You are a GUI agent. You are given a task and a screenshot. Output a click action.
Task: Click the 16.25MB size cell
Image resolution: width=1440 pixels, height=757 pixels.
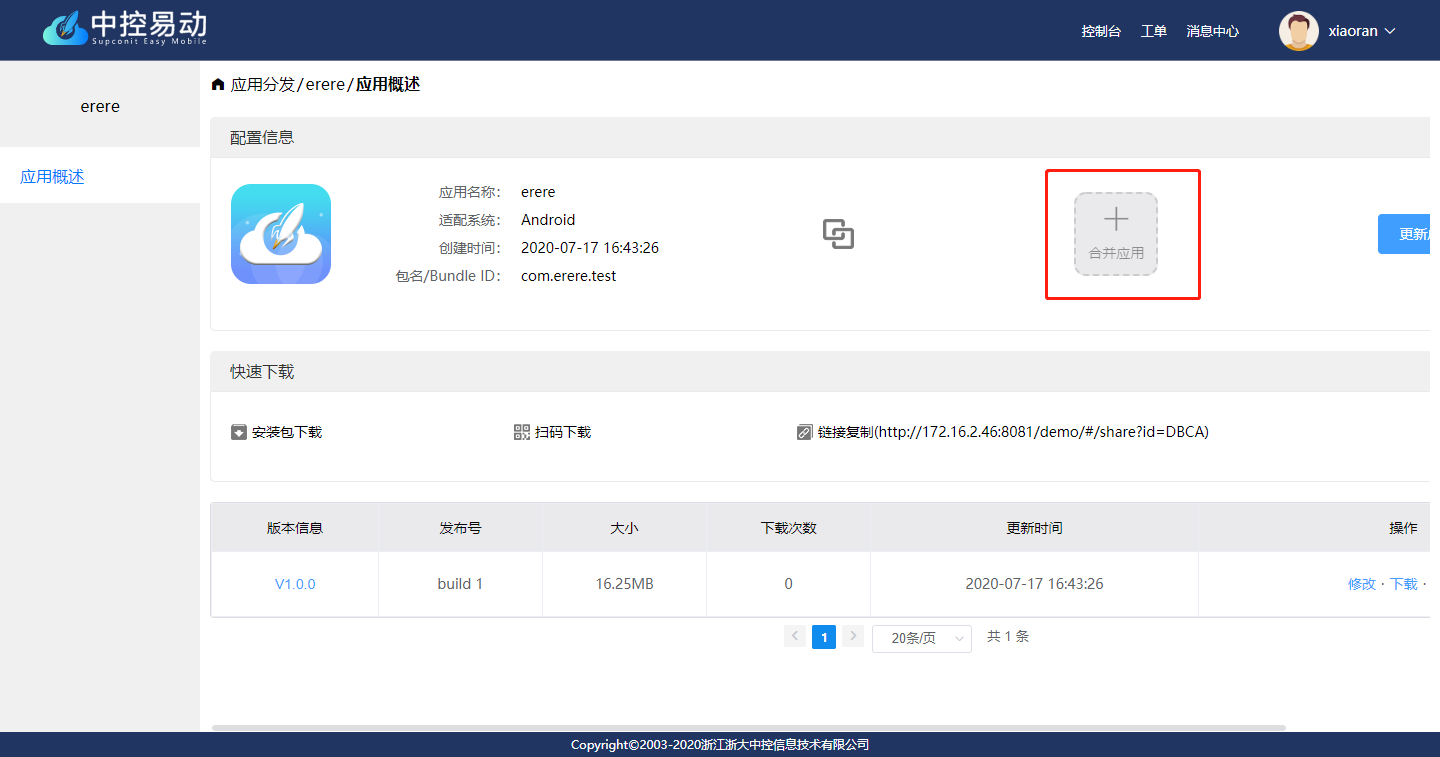pos(624,584)
